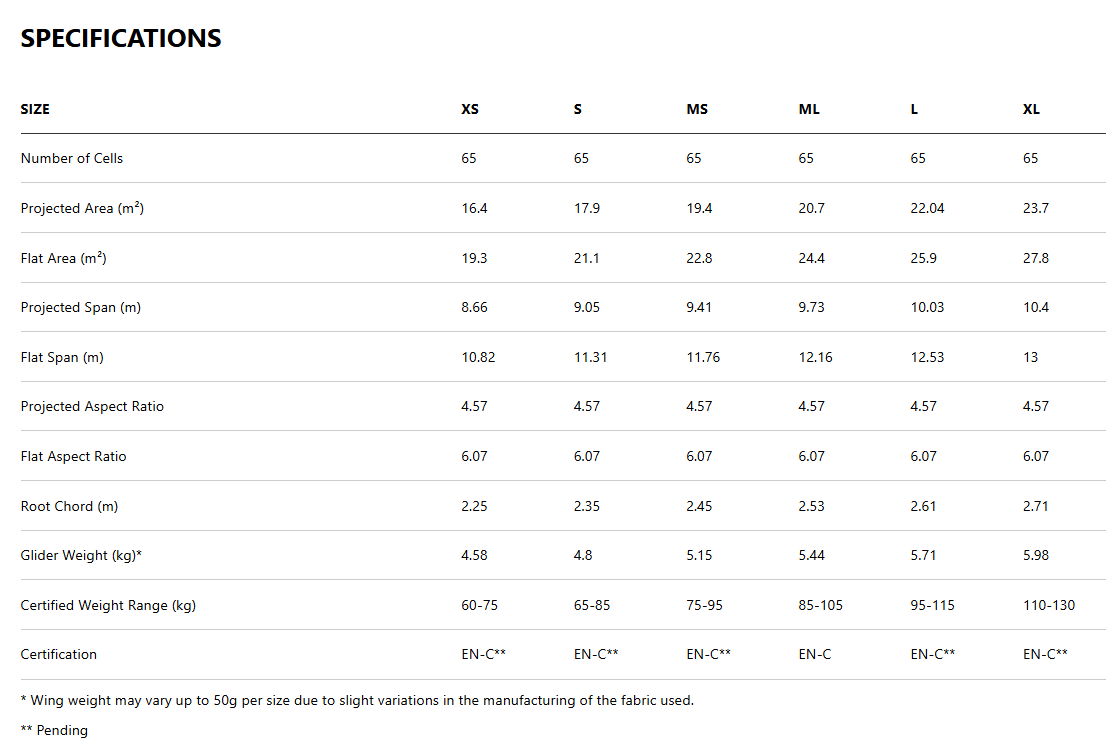Viewport: 1106px width, 752px height.
Task: Click the S flat span 11.31
Action: click(590, 357)
